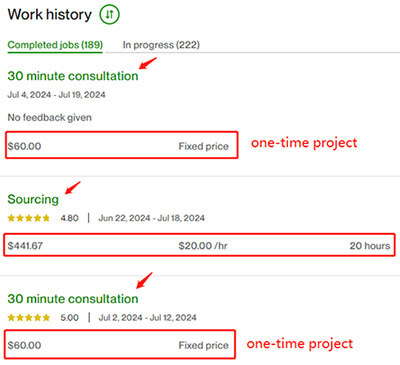This screenshot has width=400, height=365.
Task: Click the Jul 4, 2024 - Jul 19, 2024 date range
Action: coord(56,95)
